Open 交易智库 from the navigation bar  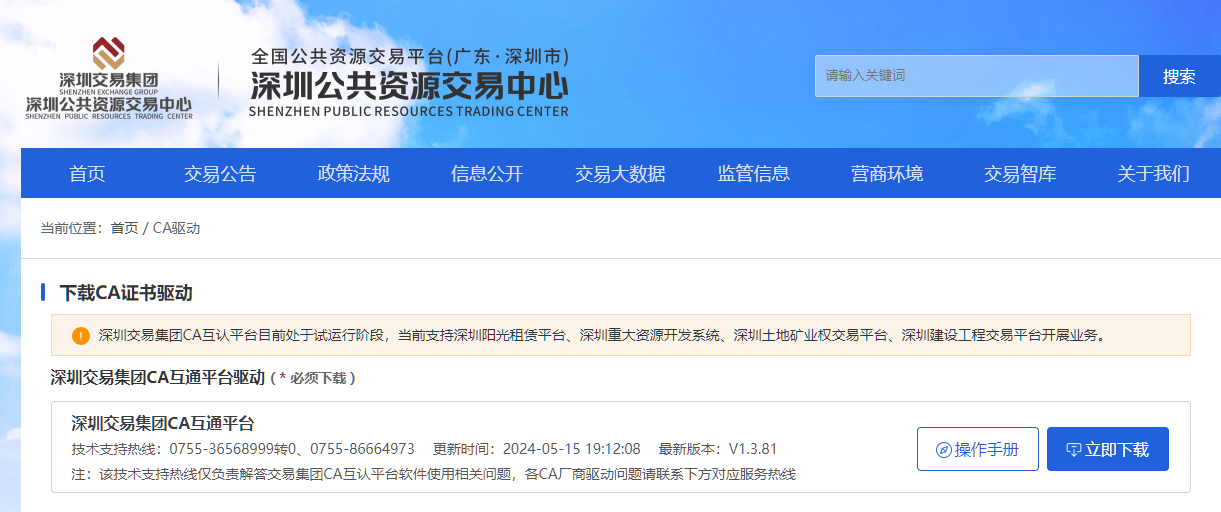1020,174
